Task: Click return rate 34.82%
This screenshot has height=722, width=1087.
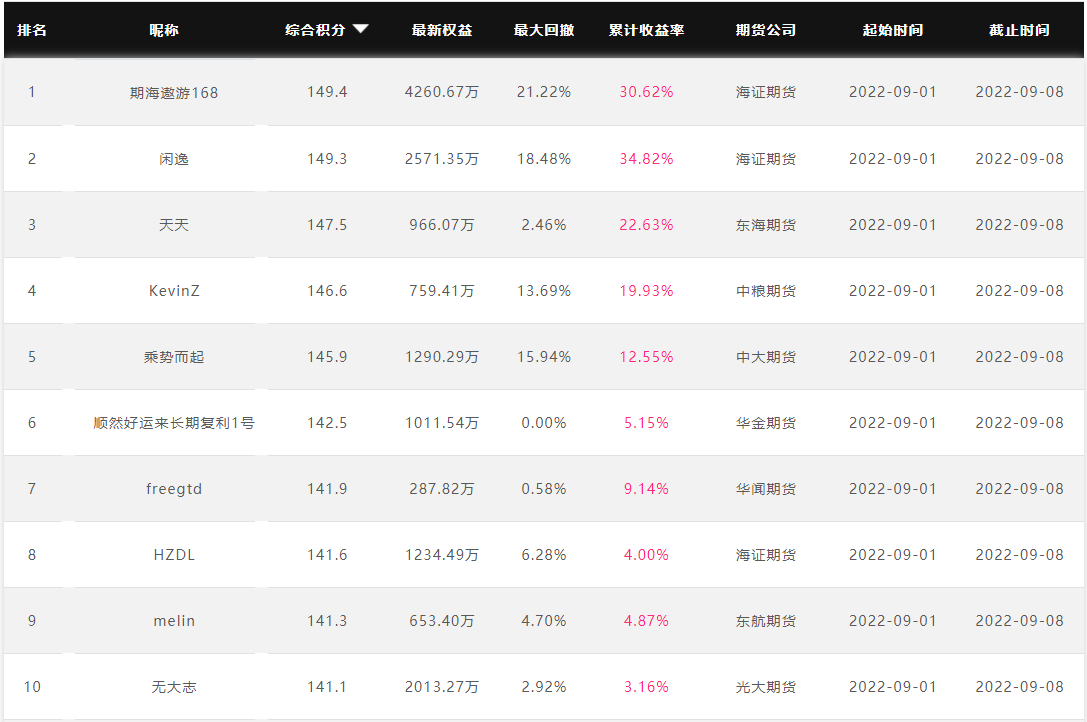Action: tap(646, 159)
